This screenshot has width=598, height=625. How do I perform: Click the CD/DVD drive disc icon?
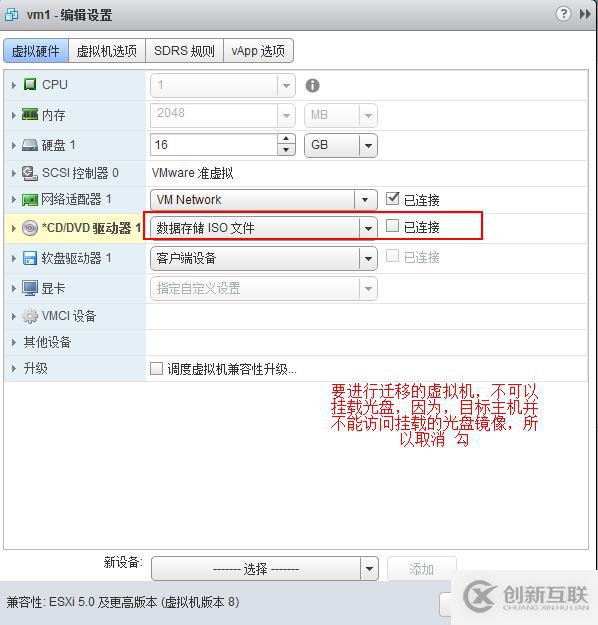tap(30, 228)
